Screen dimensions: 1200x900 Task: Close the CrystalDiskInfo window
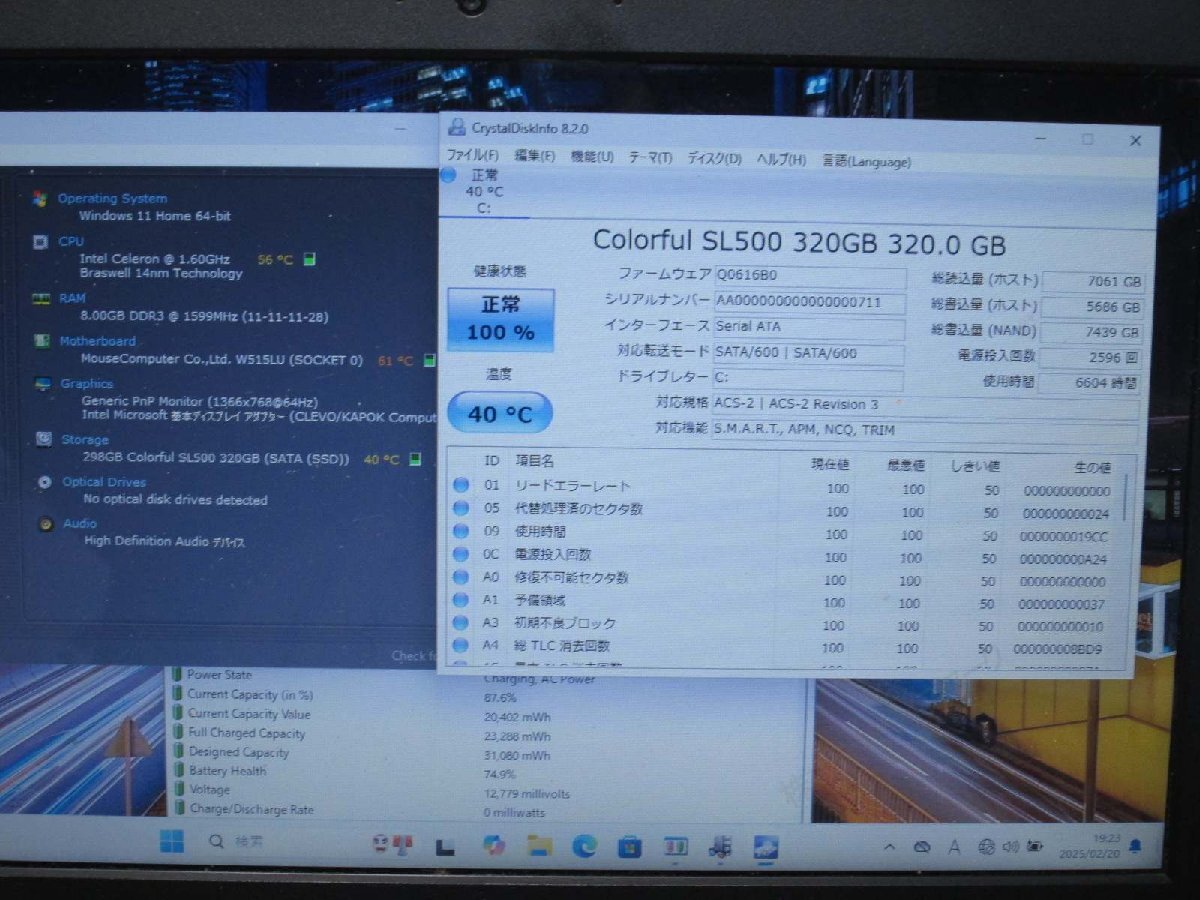point(1135,141)
